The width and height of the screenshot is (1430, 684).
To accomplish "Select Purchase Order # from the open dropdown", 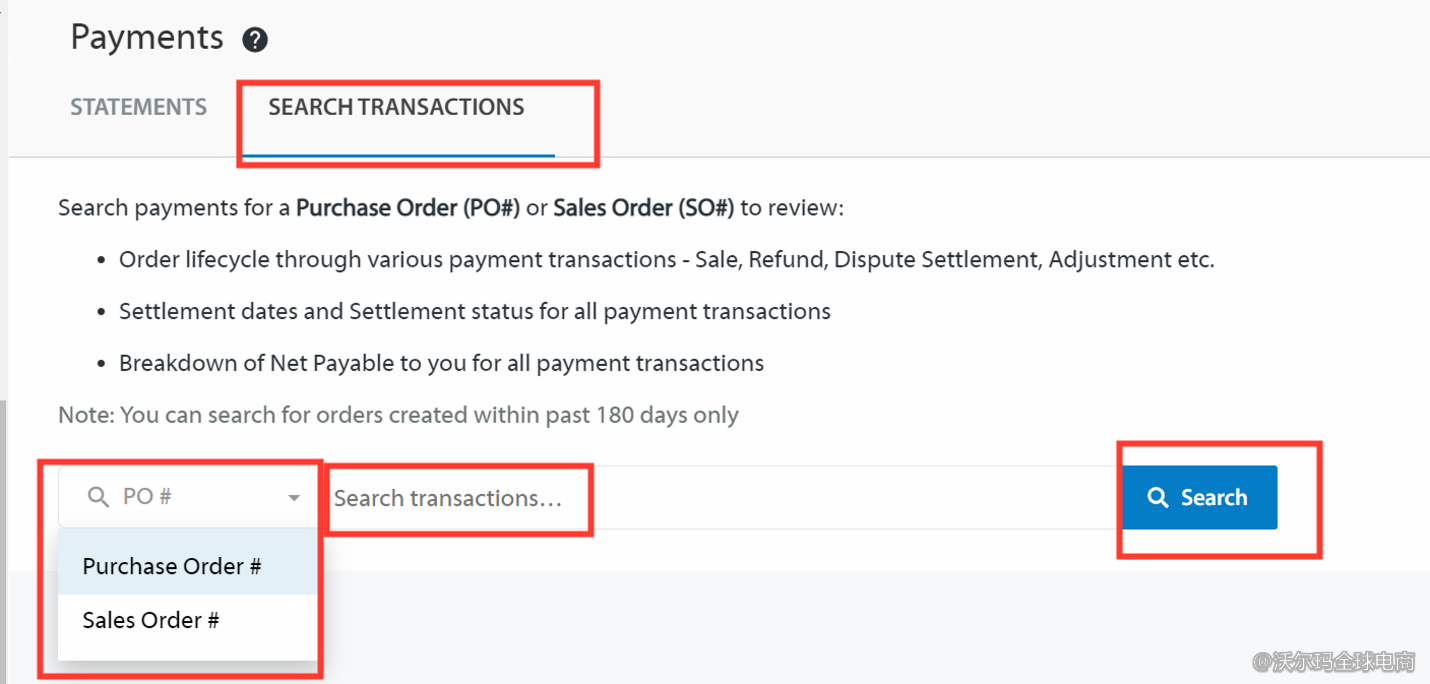I will click(x=171, y=565).
